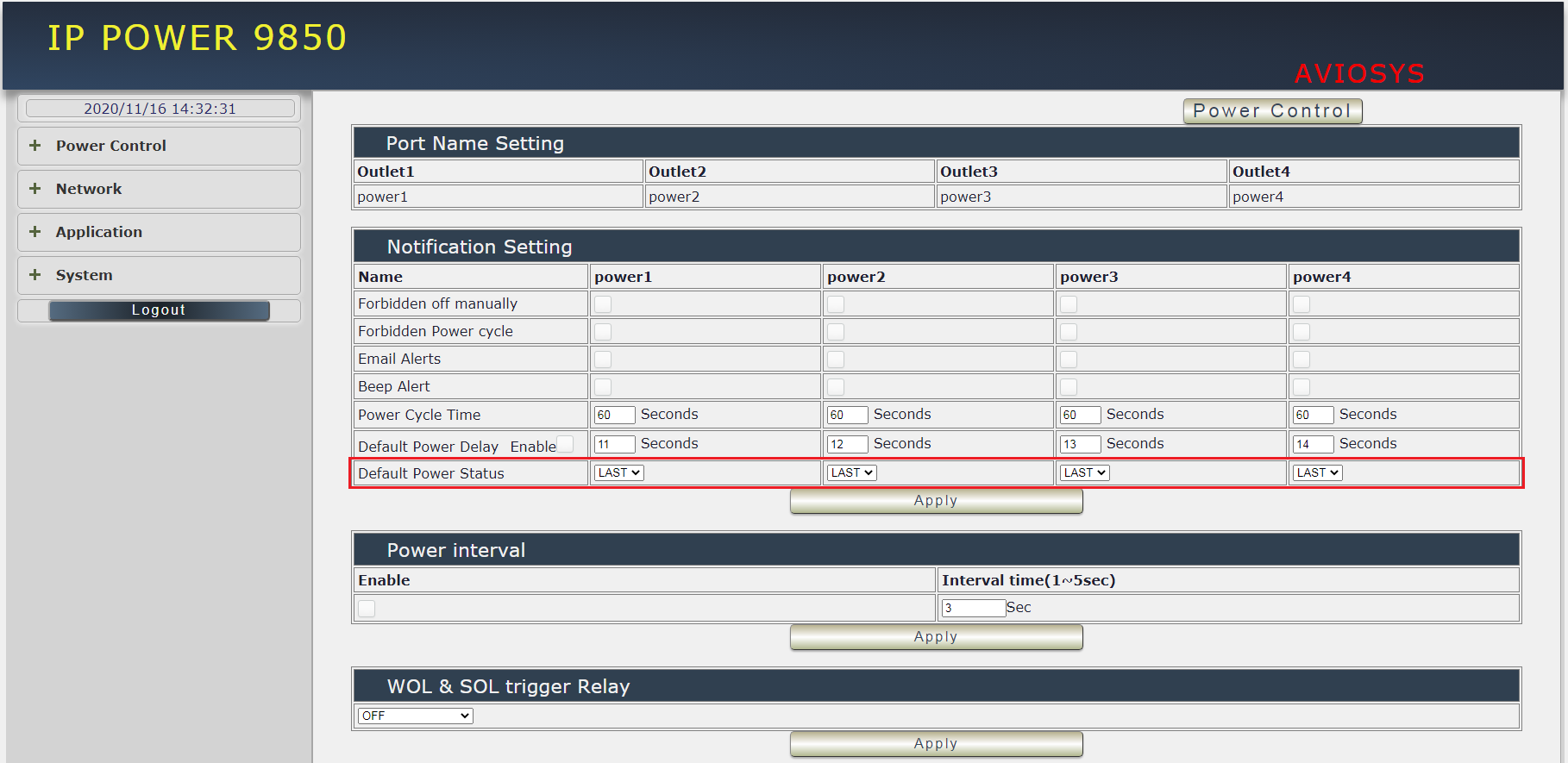Edit the Outlet3 name field power3

click(x=1082, y=197)
